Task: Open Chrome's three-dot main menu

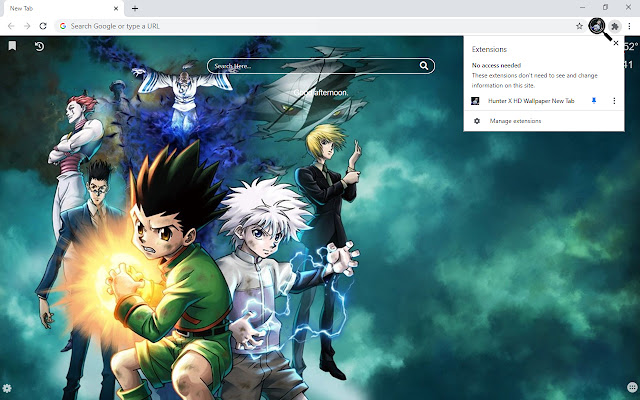Action: coord(630,27)
